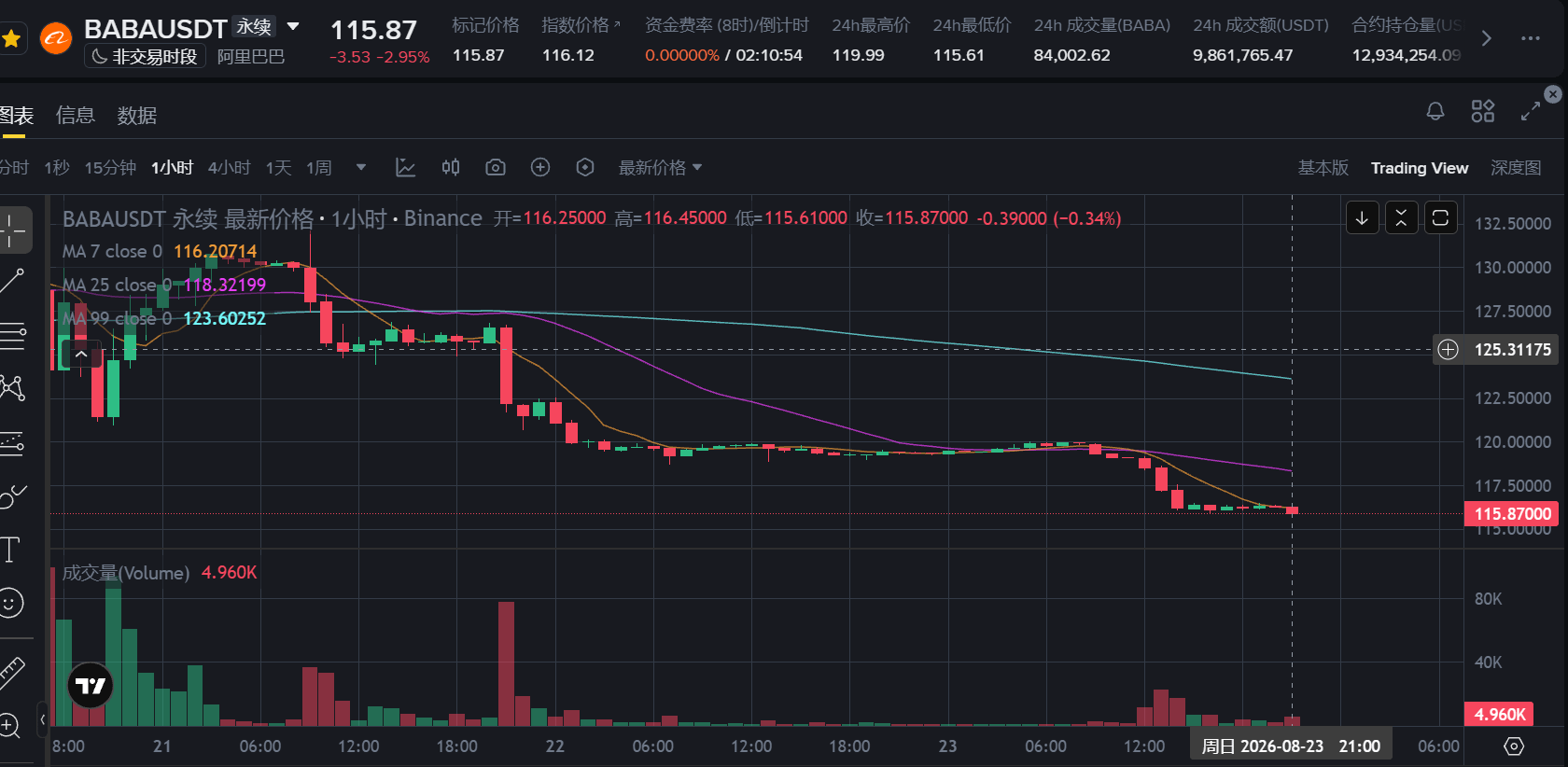This screenshot has width=1568, height=767.
Task: Select the horizontal lines Fibonacci tool
Action: [12, 335]
